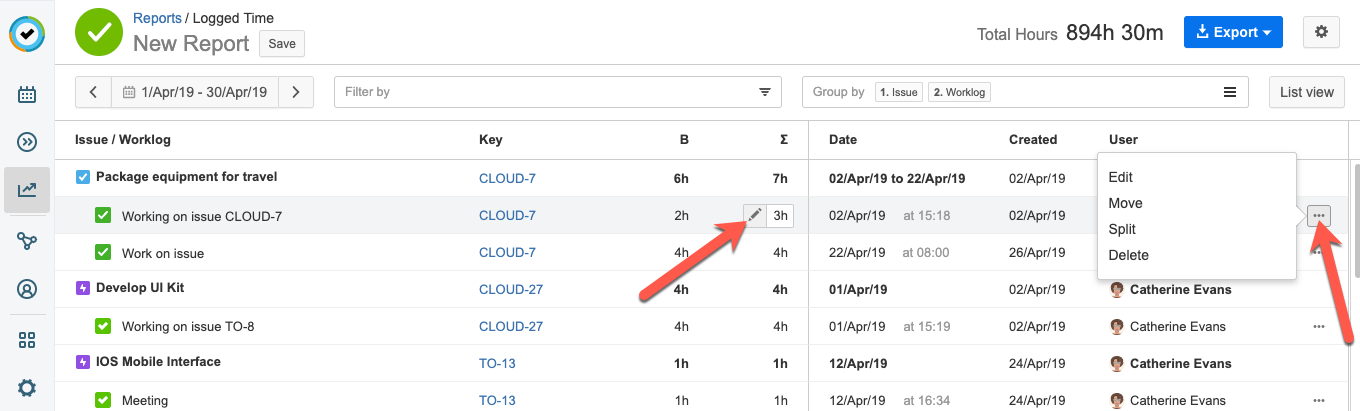Toggle checkbox next to Meeting worklog
The image size is (1360, 411).
click(102, 400)
